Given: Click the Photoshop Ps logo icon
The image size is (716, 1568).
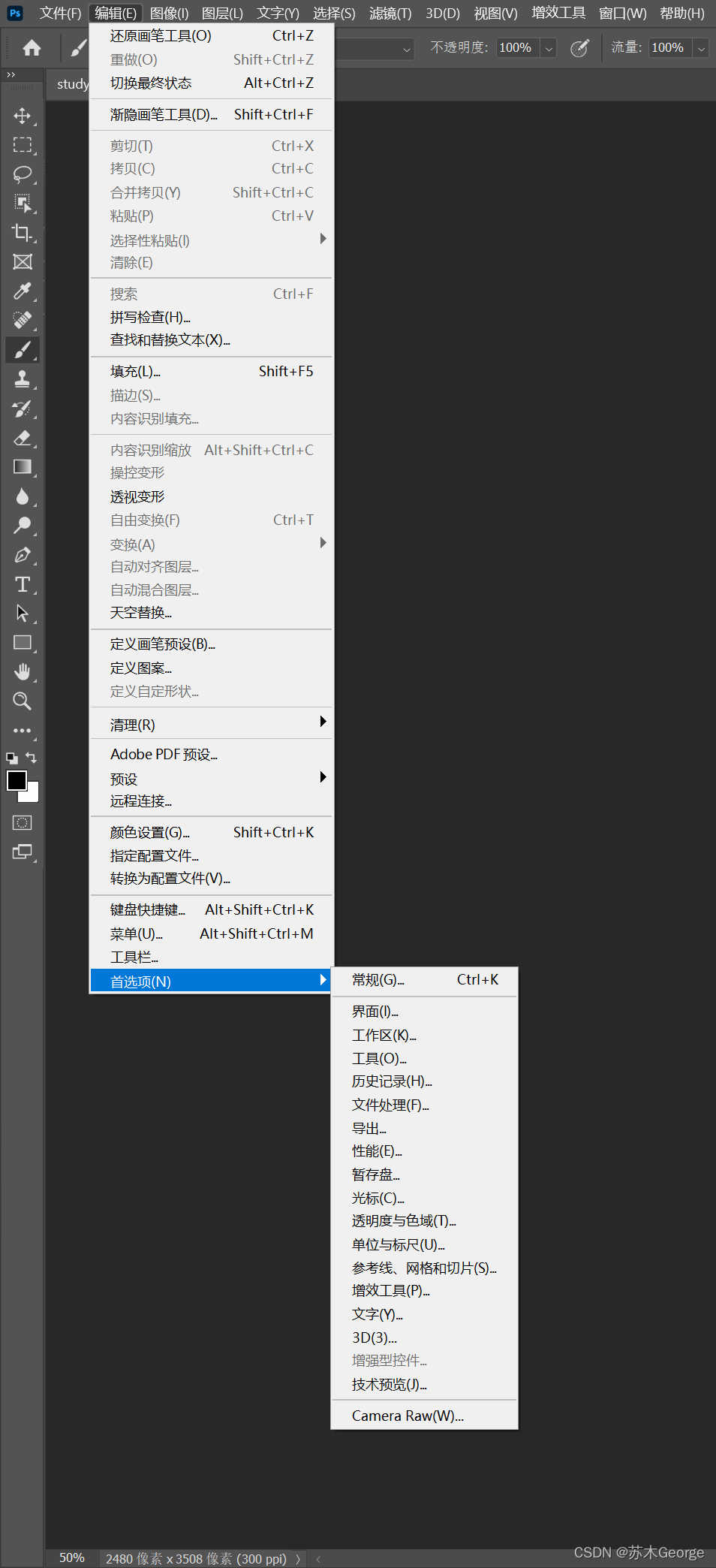Looking at the screenshot, I should 15,14.
